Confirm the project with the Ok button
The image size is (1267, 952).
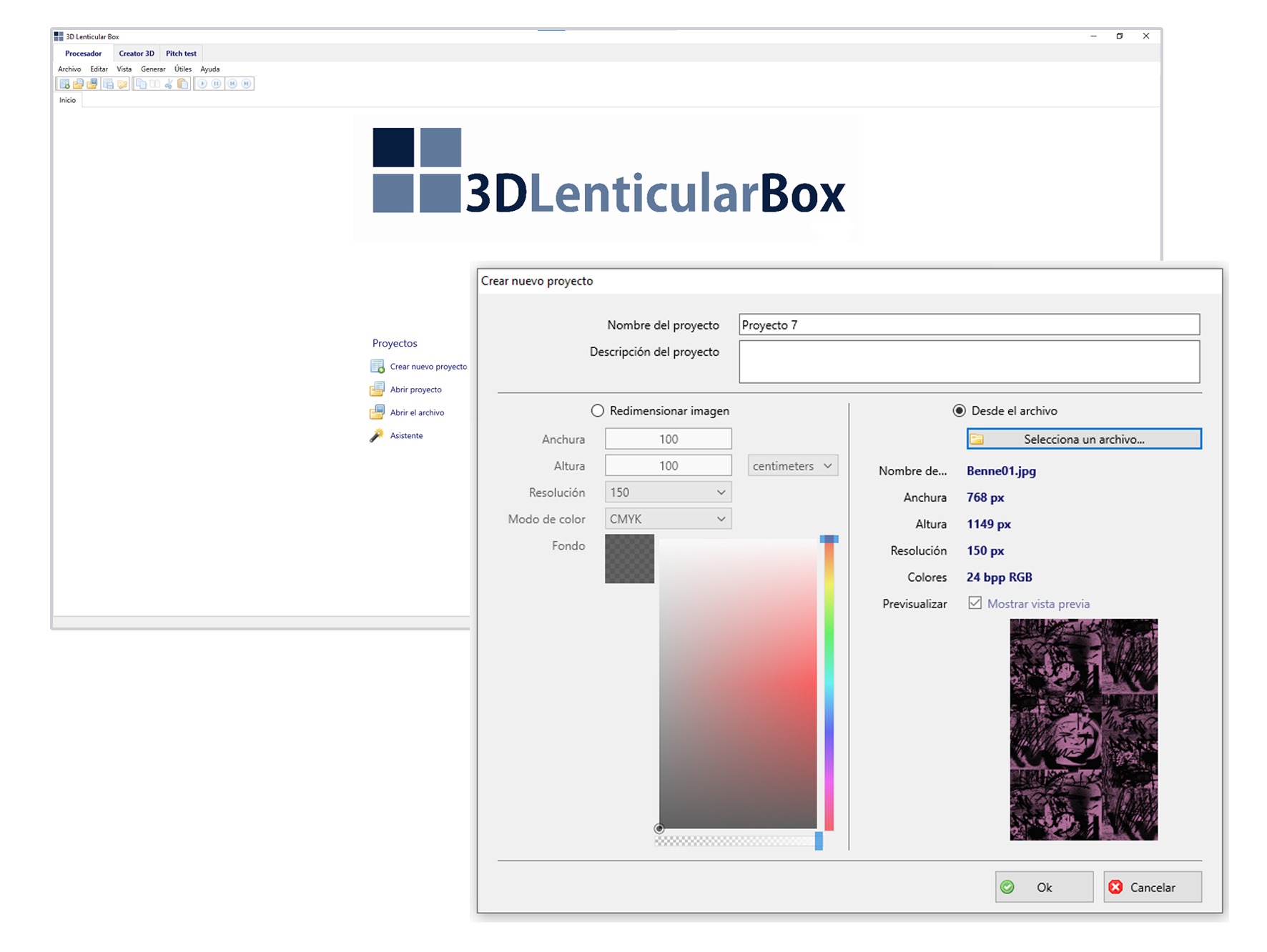tap(1044, 887)
